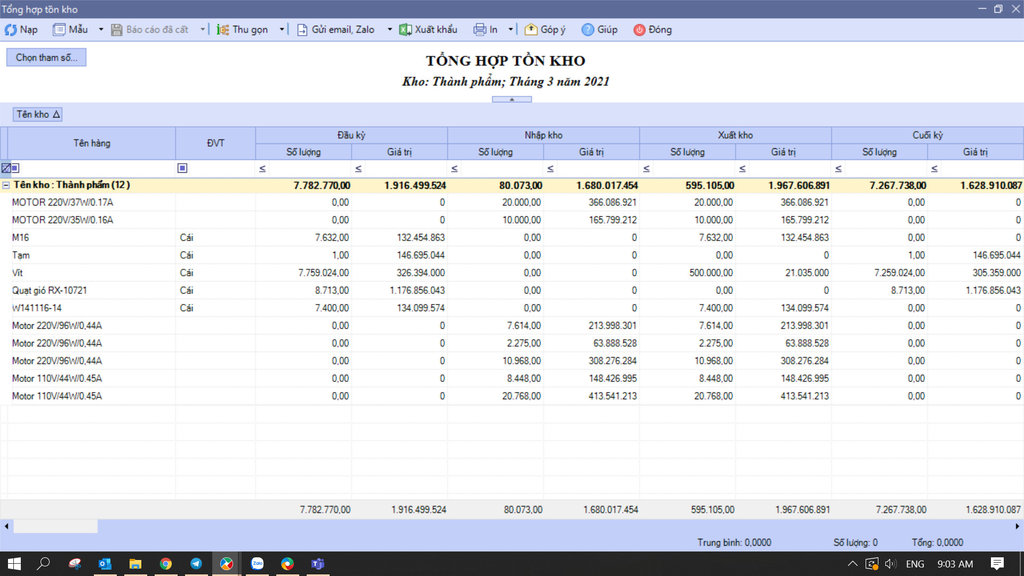Click the Đóng close report button

pos(652,30)
